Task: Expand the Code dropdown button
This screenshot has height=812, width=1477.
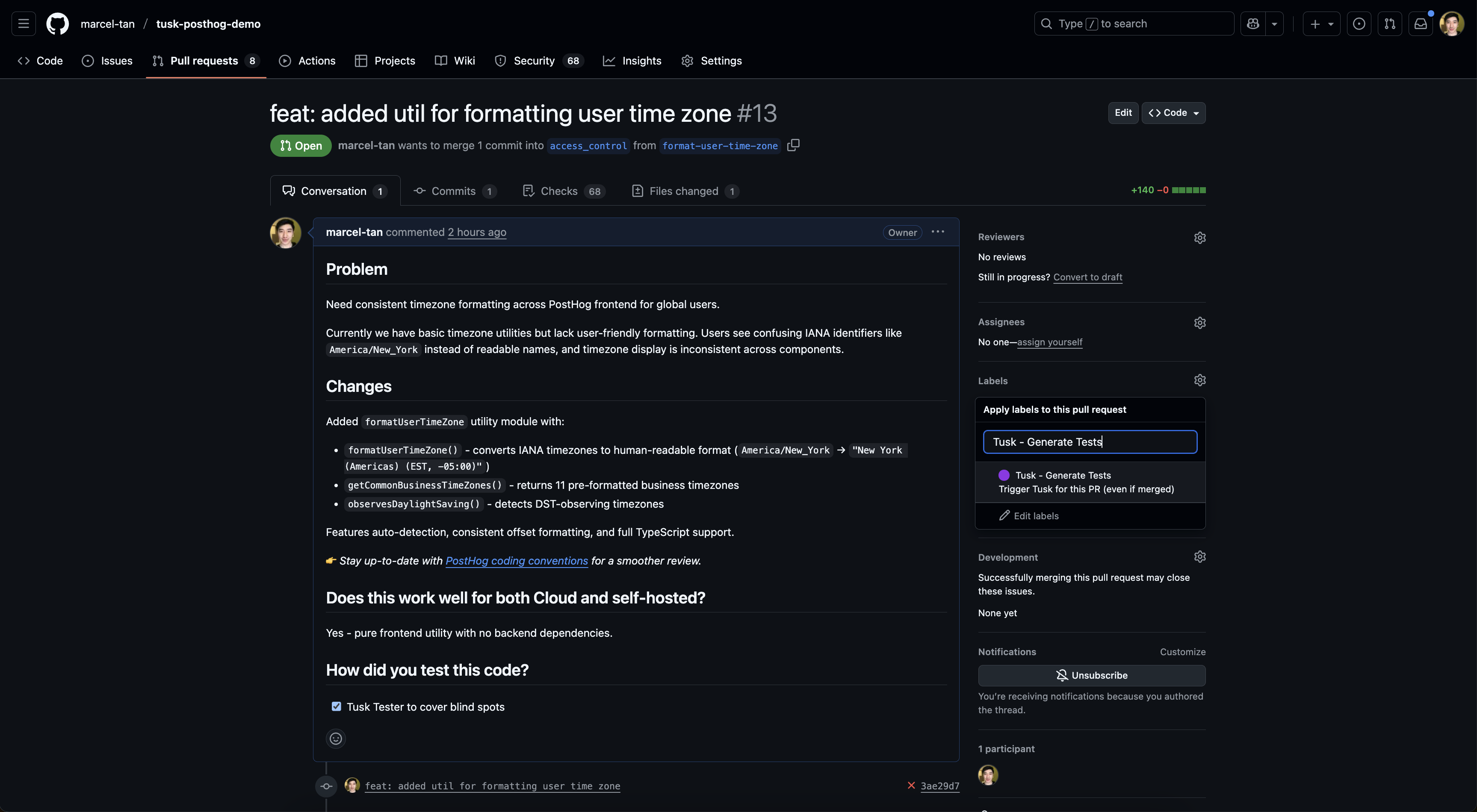Action: coord(1173,113)
